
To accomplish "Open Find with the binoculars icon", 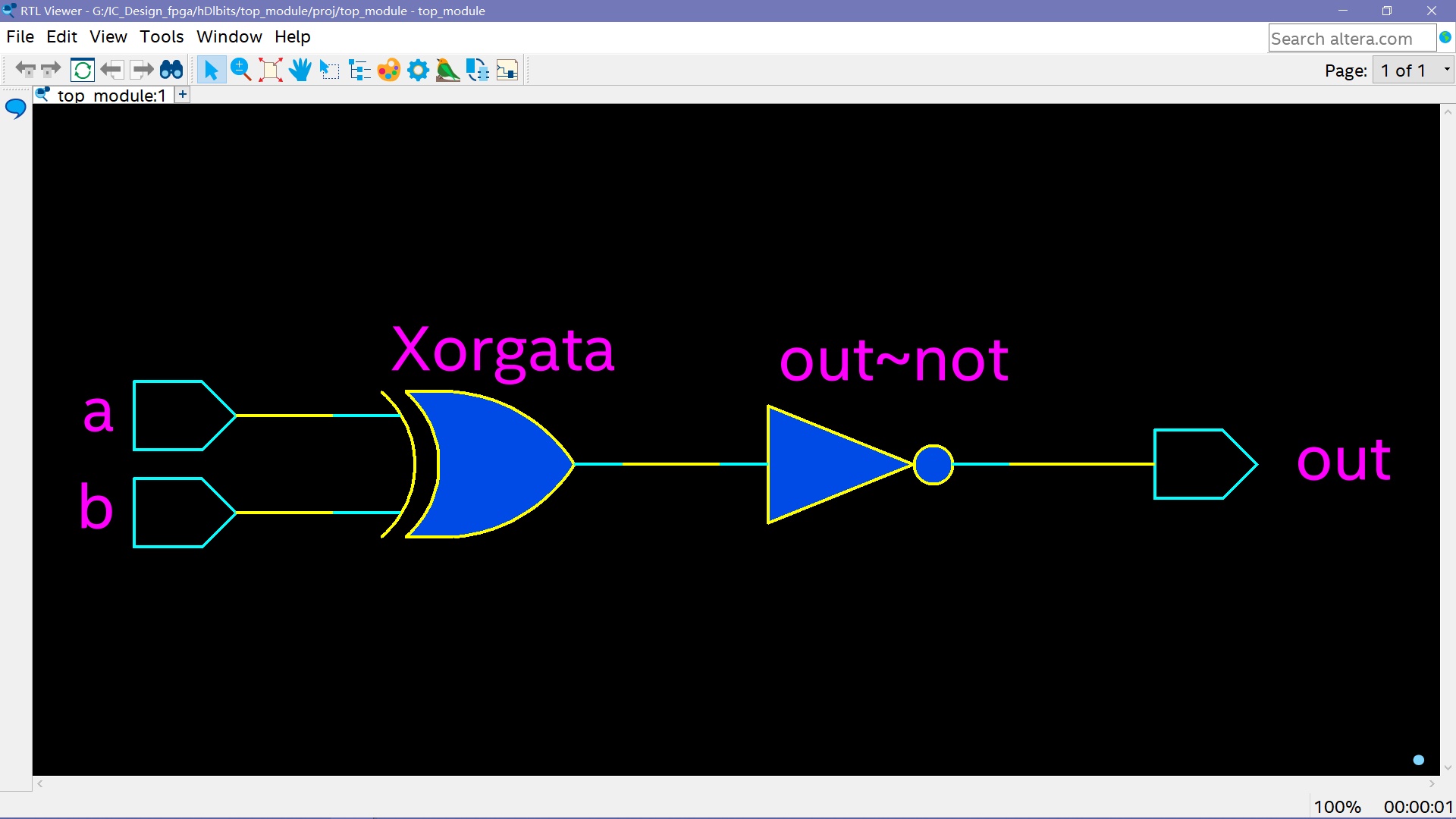I will (171, 70).
